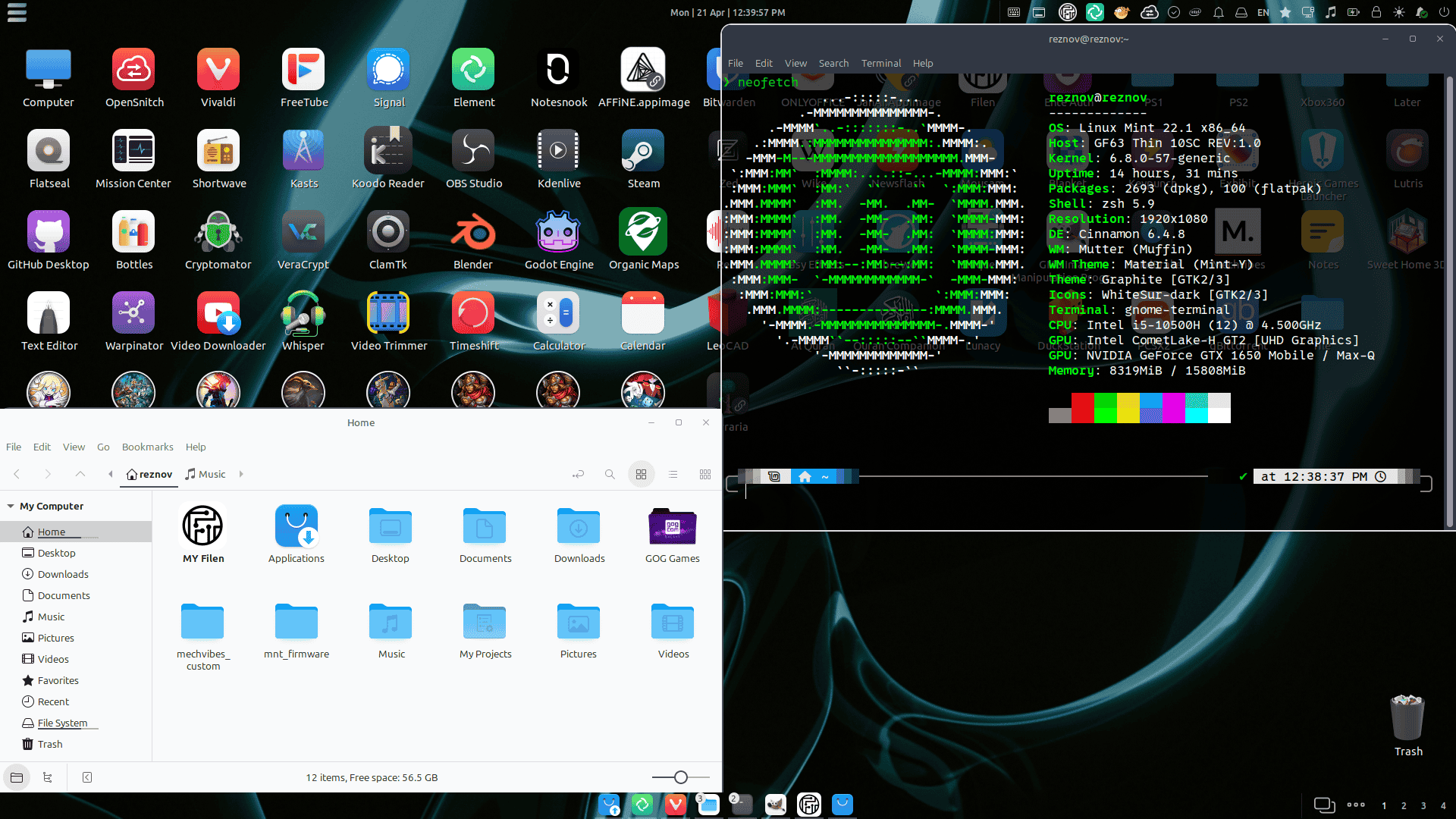Viewport: 1456px width, 819px height.
Task: Select the Mission Center desktop icon
Action: click(133, 159)
